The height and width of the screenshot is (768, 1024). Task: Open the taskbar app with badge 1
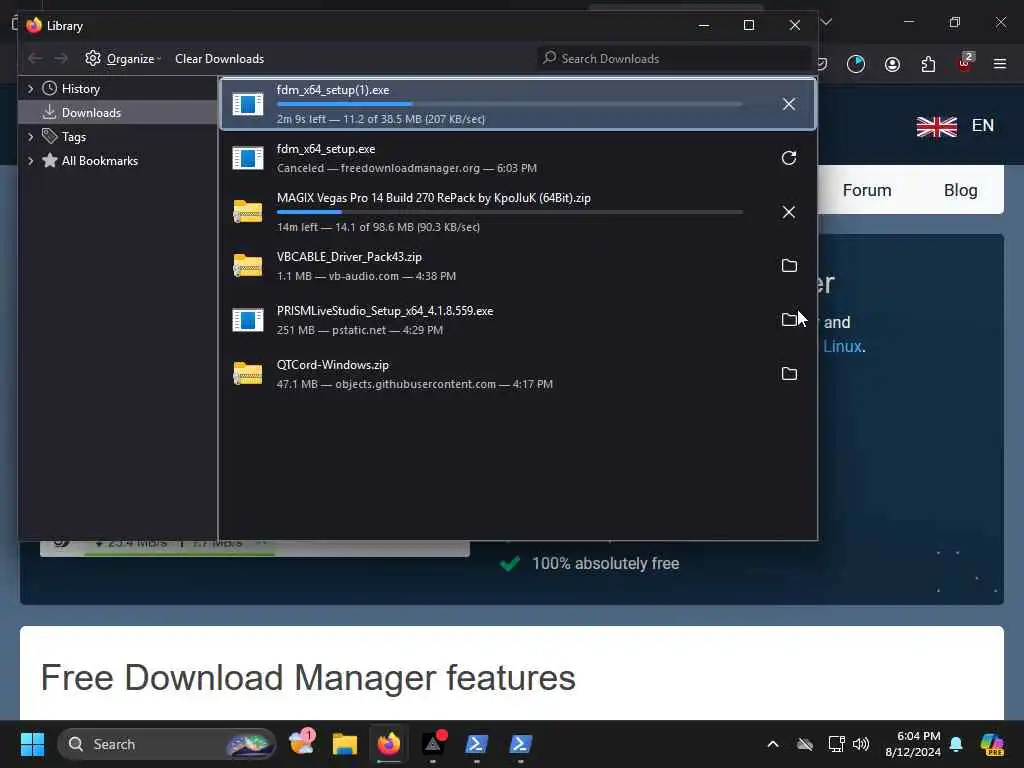click(x=302, y=743)
